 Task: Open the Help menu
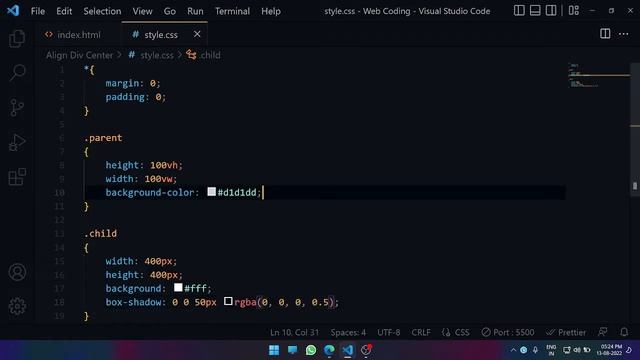coord(271,11)
